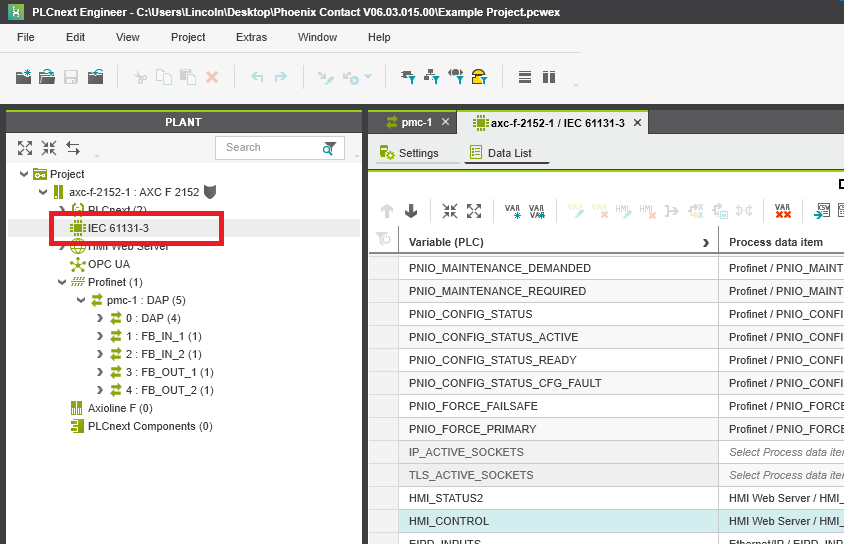
Task: Collapse the Project root node
Action: click(23, 174)
